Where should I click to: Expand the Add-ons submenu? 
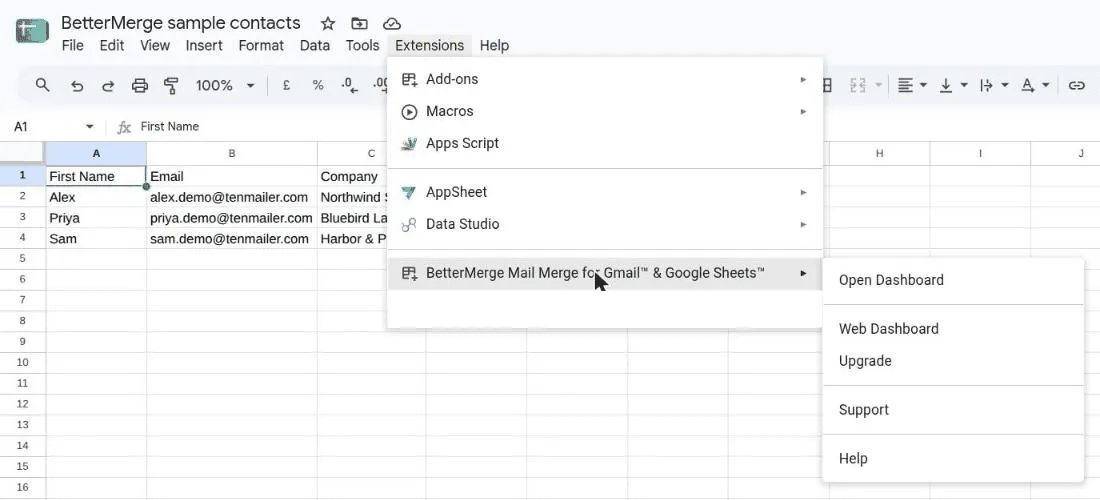point(605,79)
